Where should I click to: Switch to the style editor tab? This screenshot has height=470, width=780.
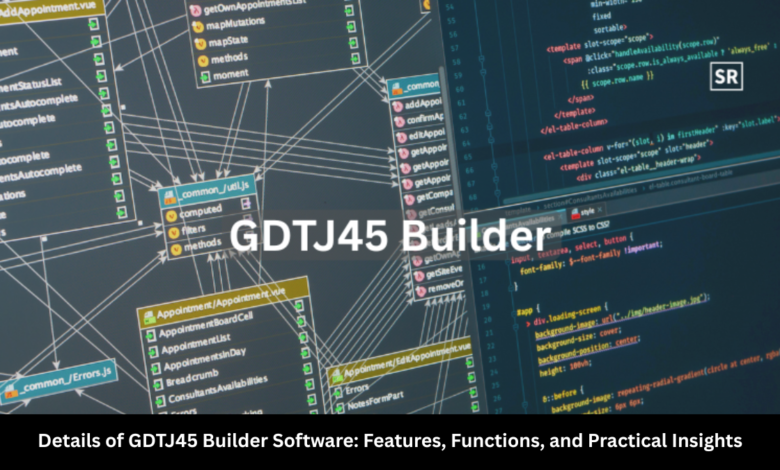(587, 212)
